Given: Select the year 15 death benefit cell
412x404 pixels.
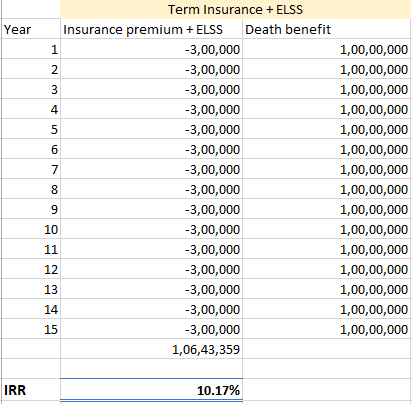Looking at the screenshot, I should coord(327,329).
